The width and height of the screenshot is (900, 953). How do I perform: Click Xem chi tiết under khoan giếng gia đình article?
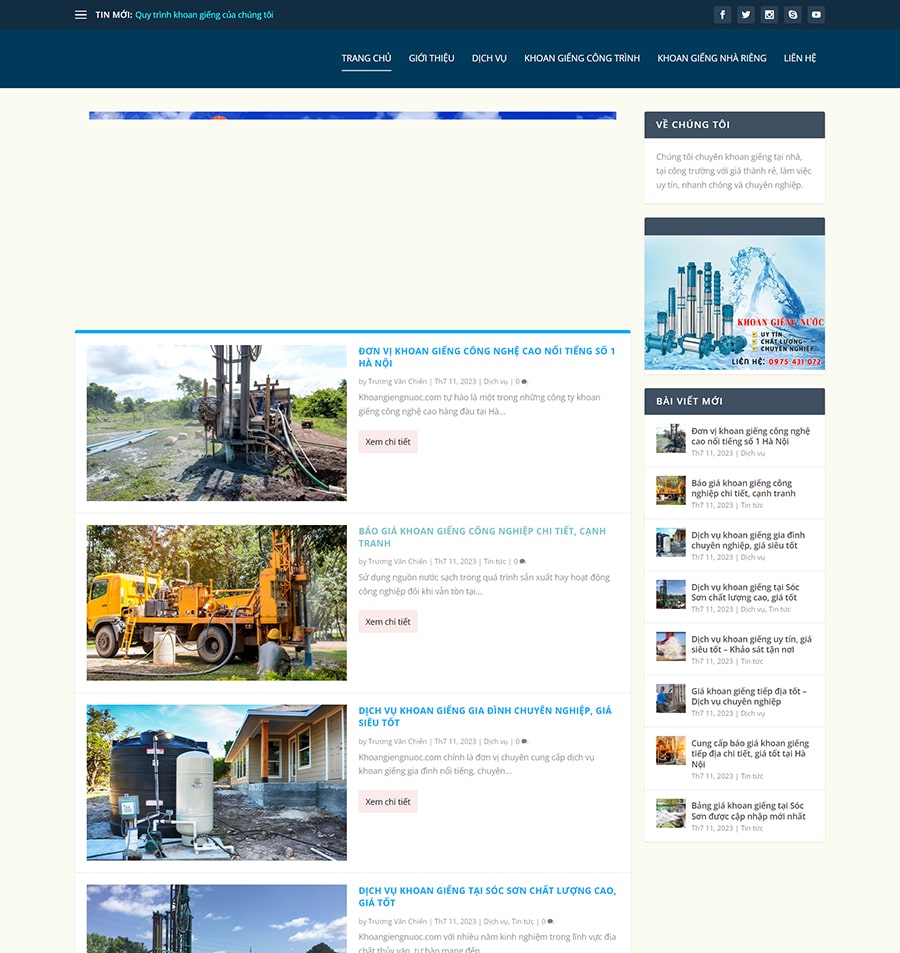click(388, 802)
